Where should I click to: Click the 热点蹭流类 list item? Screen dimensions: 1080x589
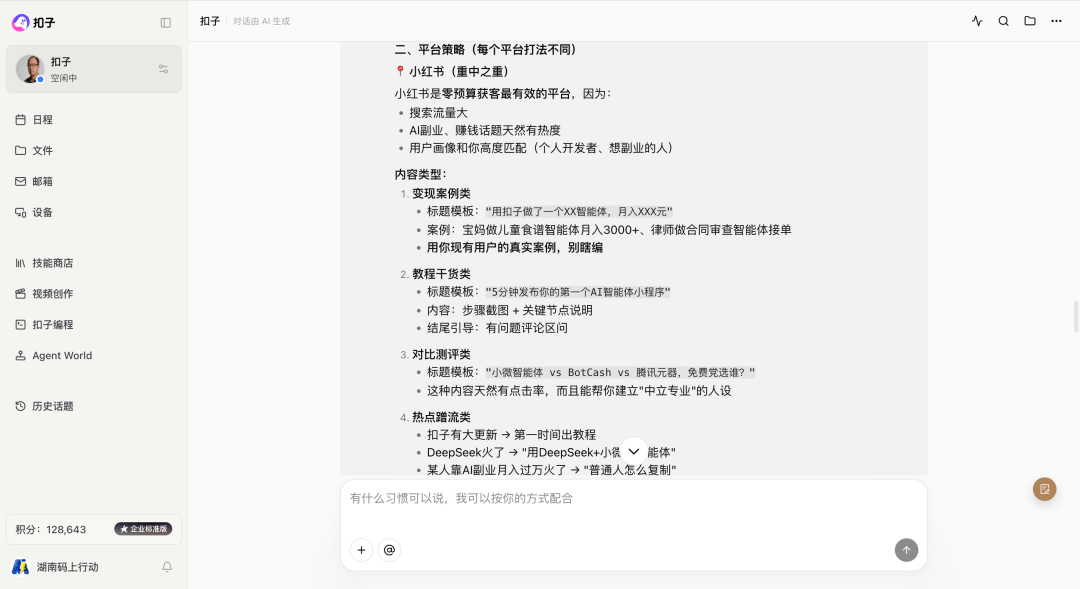[x=442, y=417]
